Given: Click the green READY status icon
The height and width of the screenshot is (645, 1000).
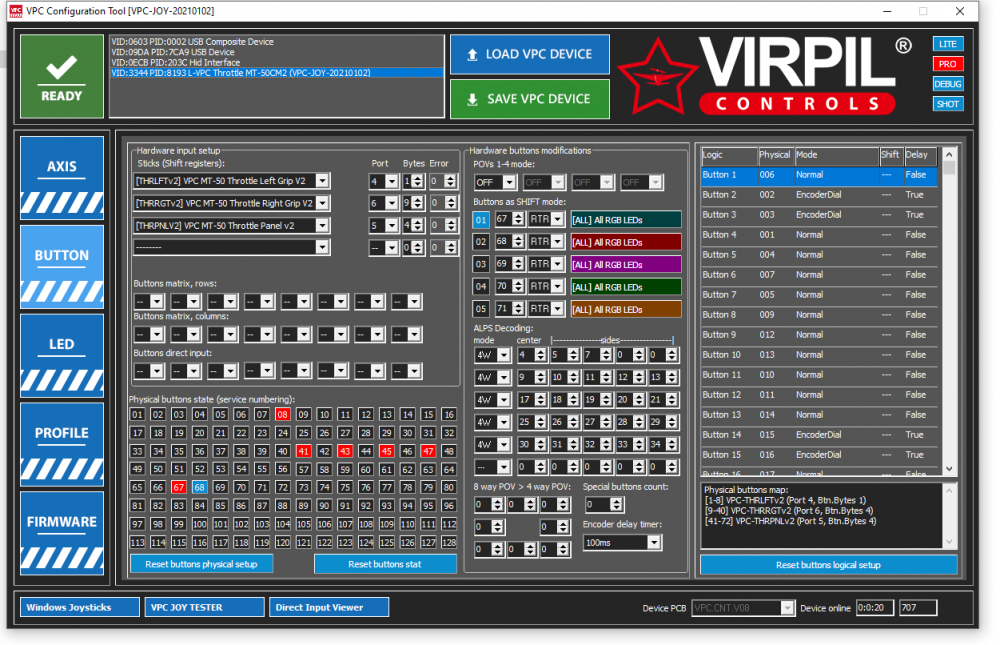Looking at the screenshot, I should tap(62, 76).
